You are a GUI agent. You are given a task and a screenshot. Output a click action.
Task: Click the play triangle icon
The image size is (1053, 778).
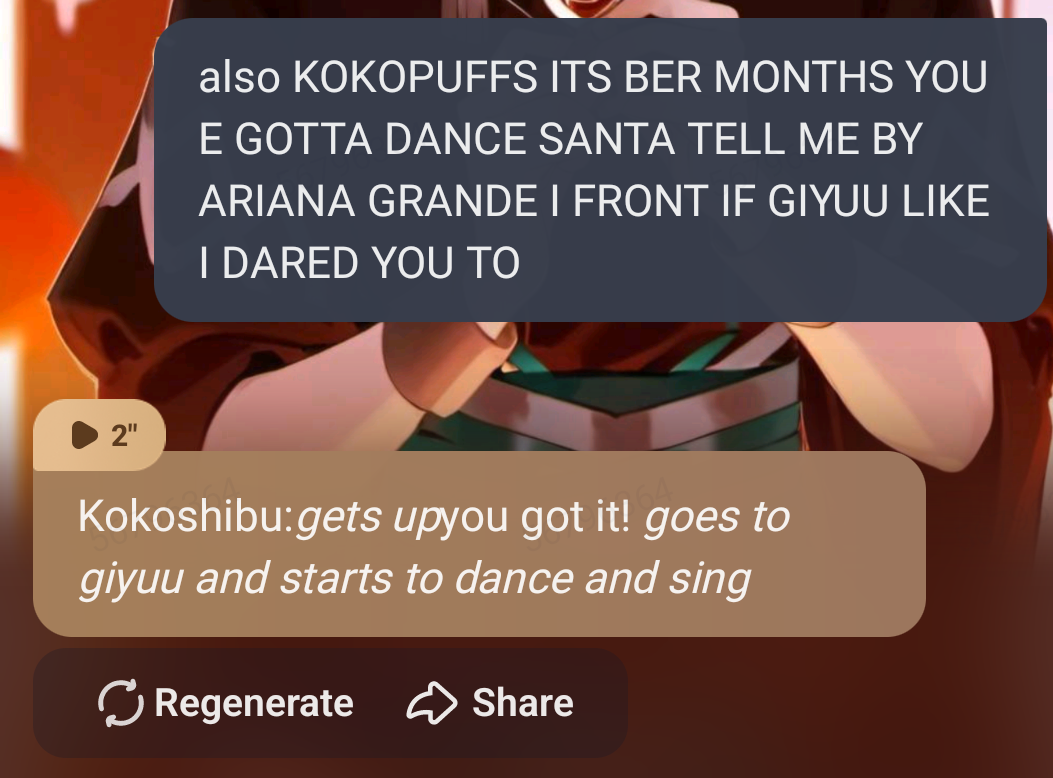(85, 435)
